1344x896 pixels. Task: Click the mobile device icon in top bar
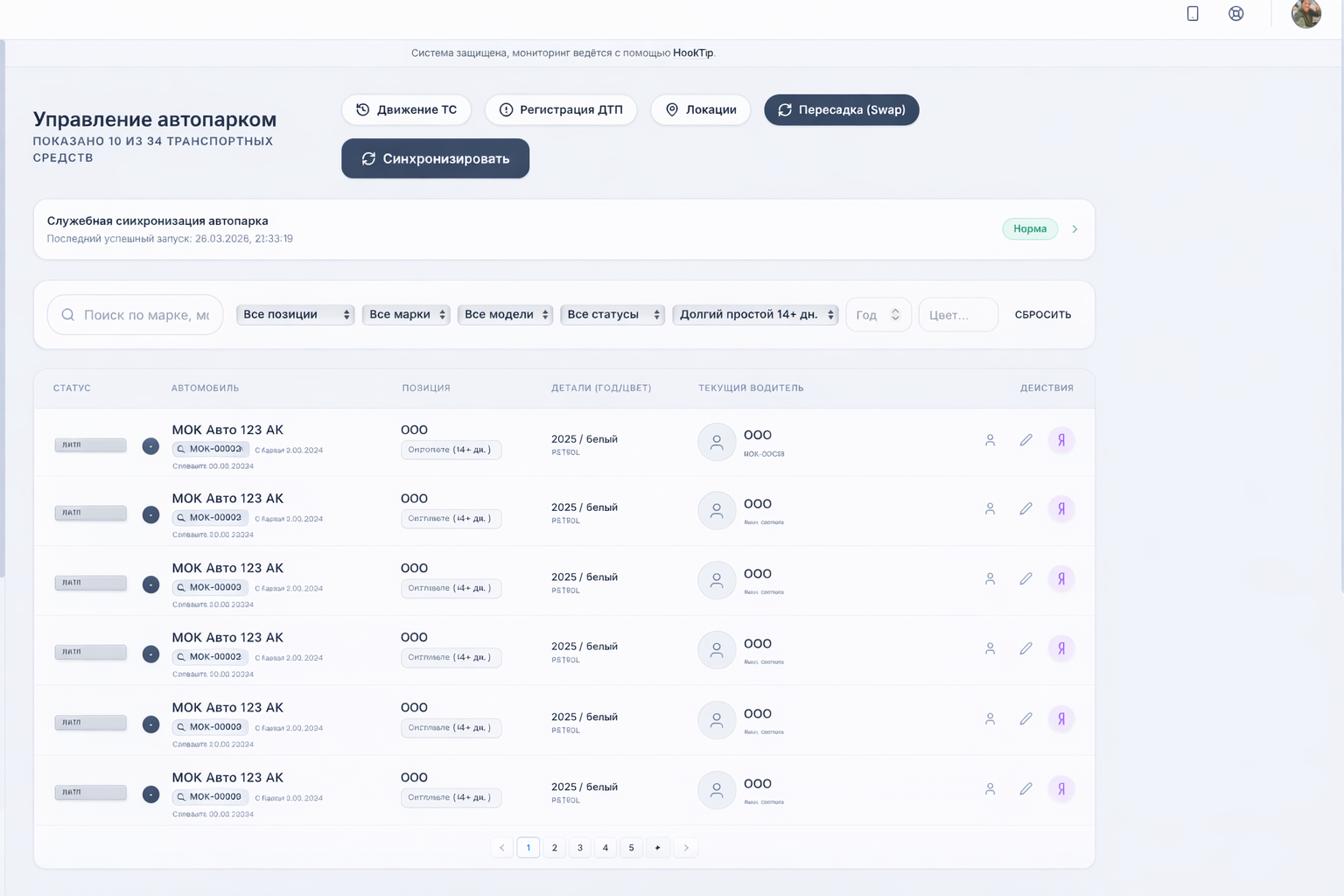pyautogui.click(x=1192, y=13)
